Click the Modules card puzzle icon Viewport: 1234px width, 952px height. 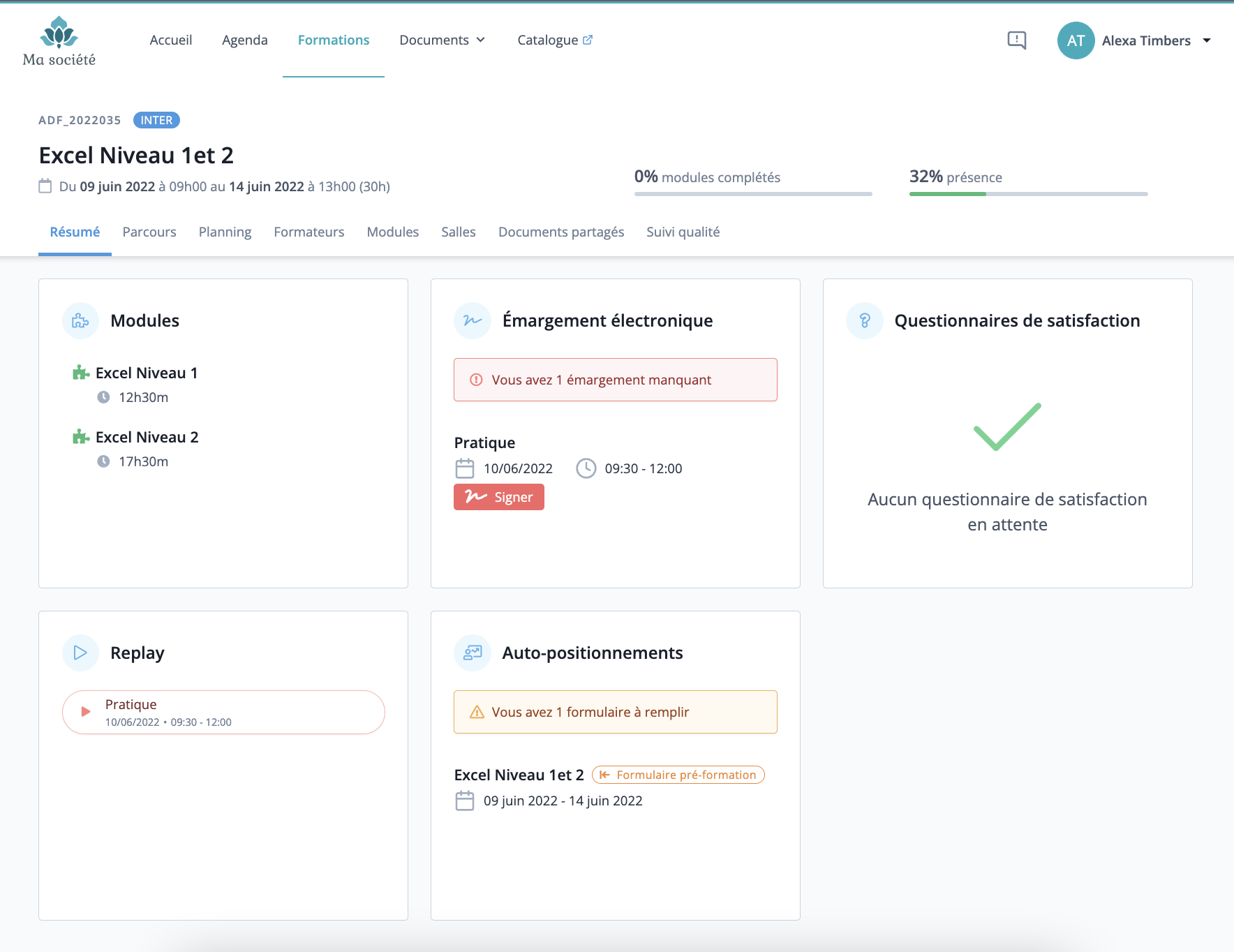pos(80,320)
